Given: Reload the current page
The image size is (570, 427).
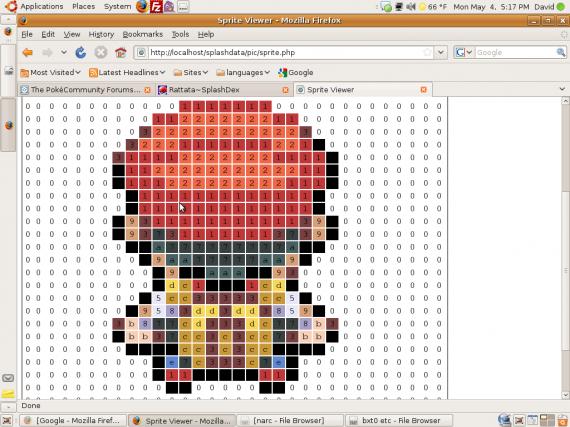Looking at the screenshot, I should click(x=81, y=53).
